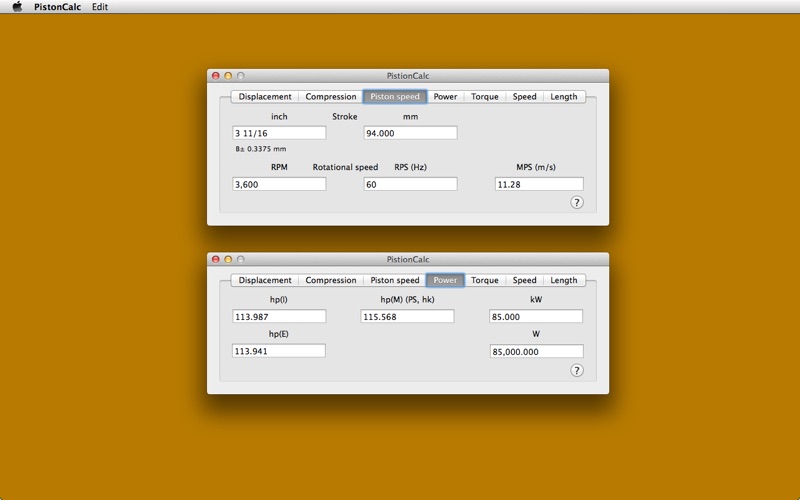Click the "Rotational speed" label
The height and width of the screenshot is (500, 800).
pos(345,167)
